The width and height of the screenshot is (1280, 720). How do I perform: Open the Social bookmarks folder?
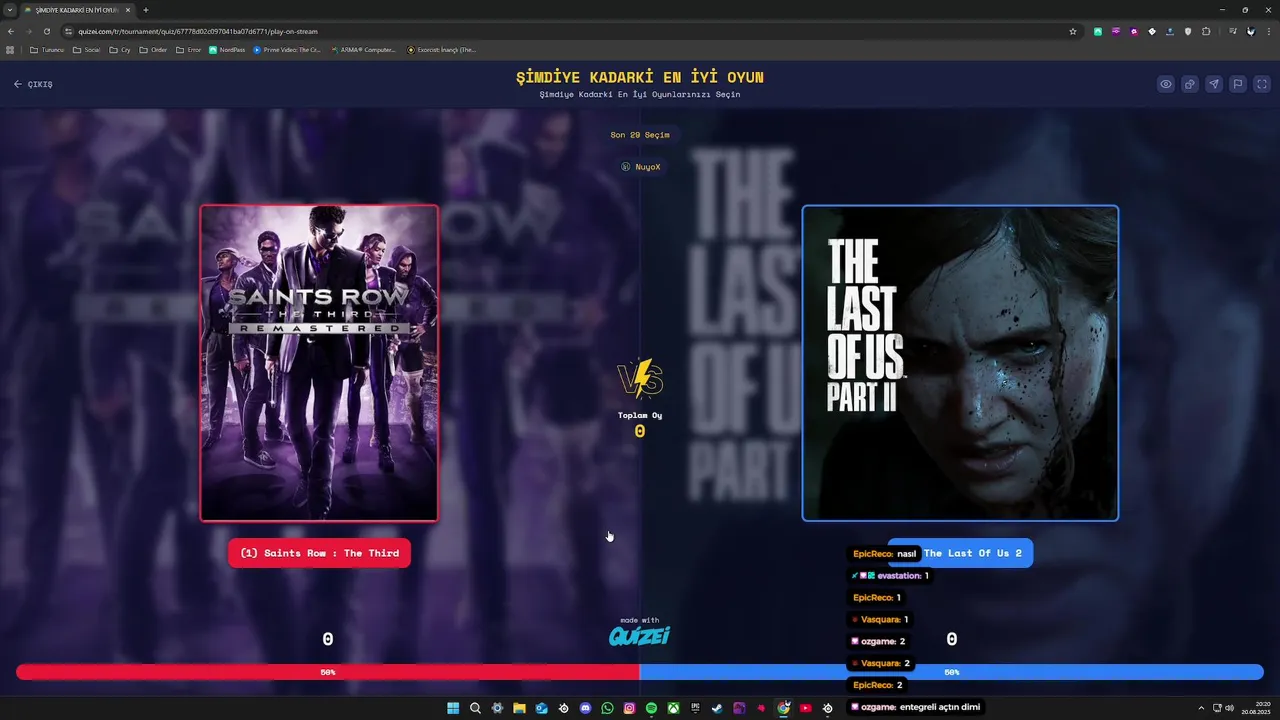86,49
